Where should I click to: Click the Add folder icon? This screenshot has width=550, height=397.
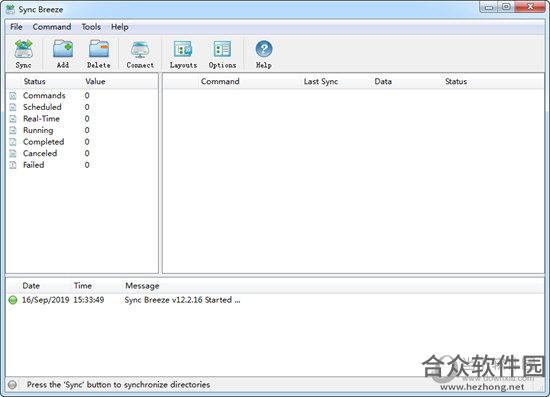(63, 49)
